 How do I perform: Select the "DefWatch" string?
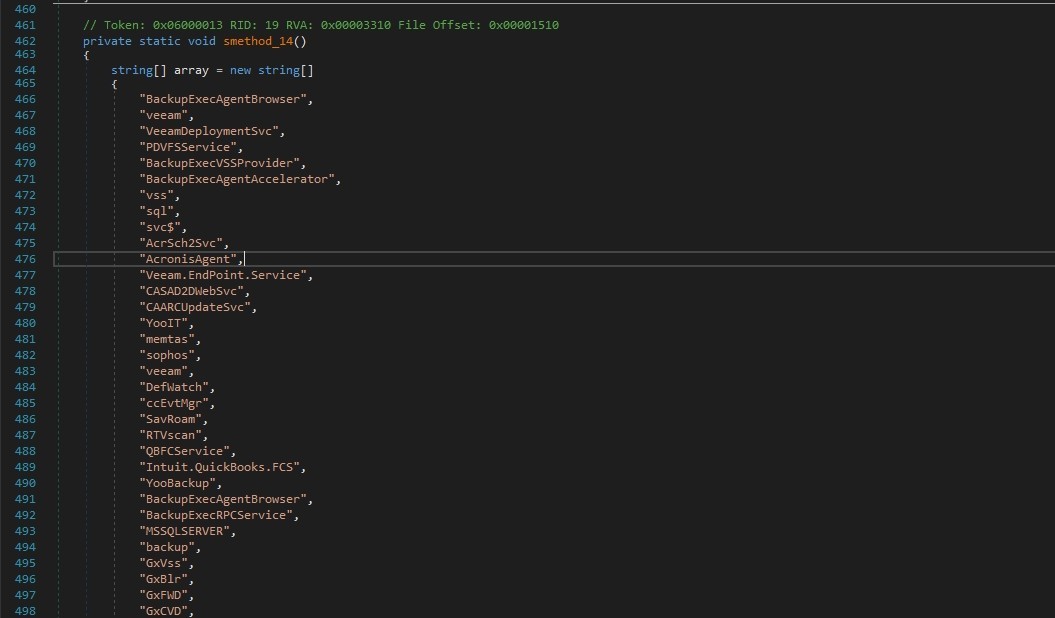click(174, 387)
